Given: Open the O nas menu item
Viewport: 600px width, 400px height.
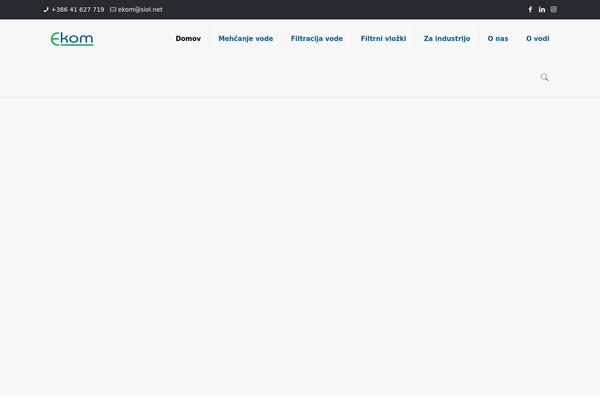Looking at the screenshot, I should tap(498, 39).
